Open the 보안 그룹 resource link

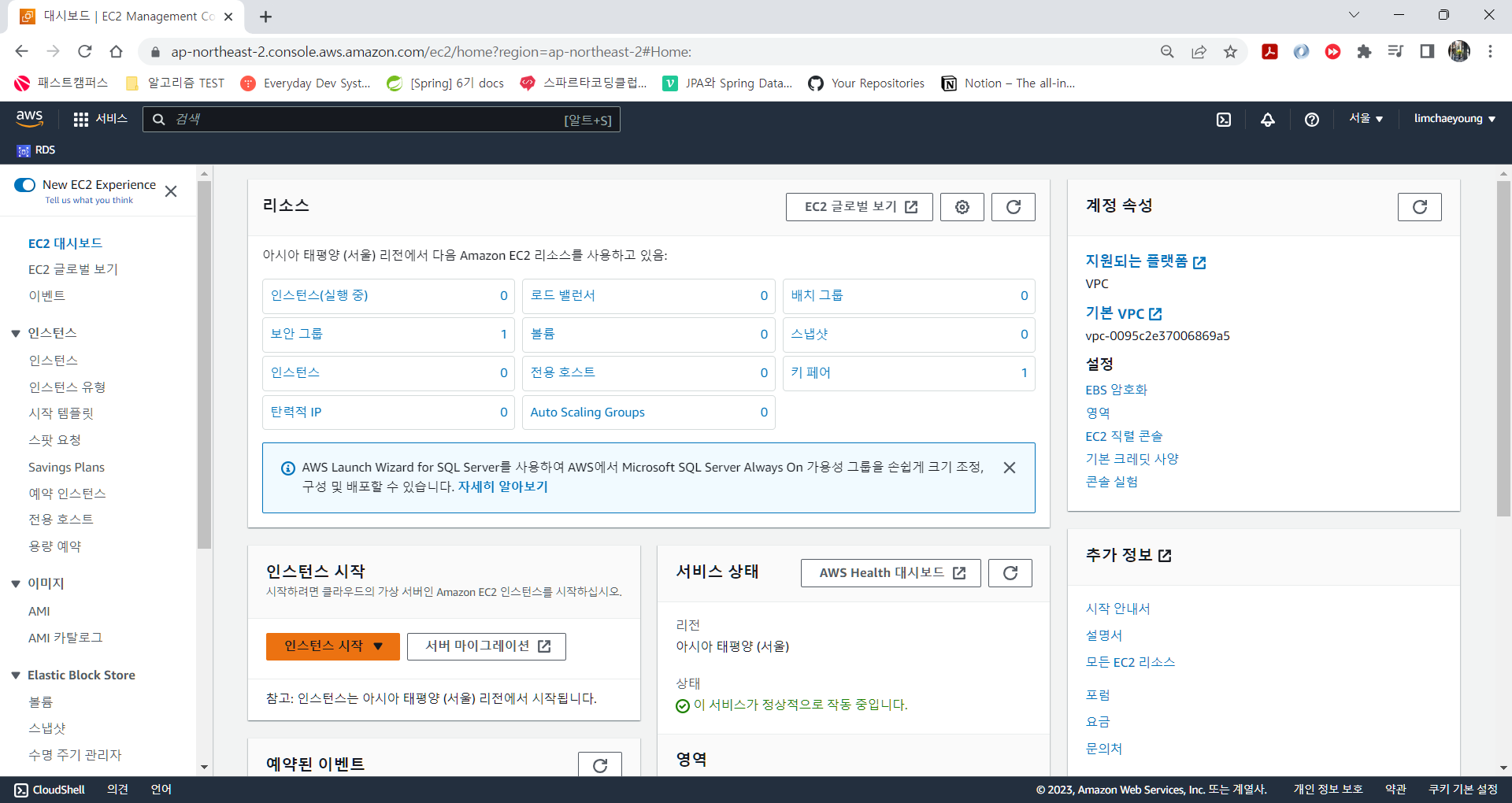tap(296, 334)
